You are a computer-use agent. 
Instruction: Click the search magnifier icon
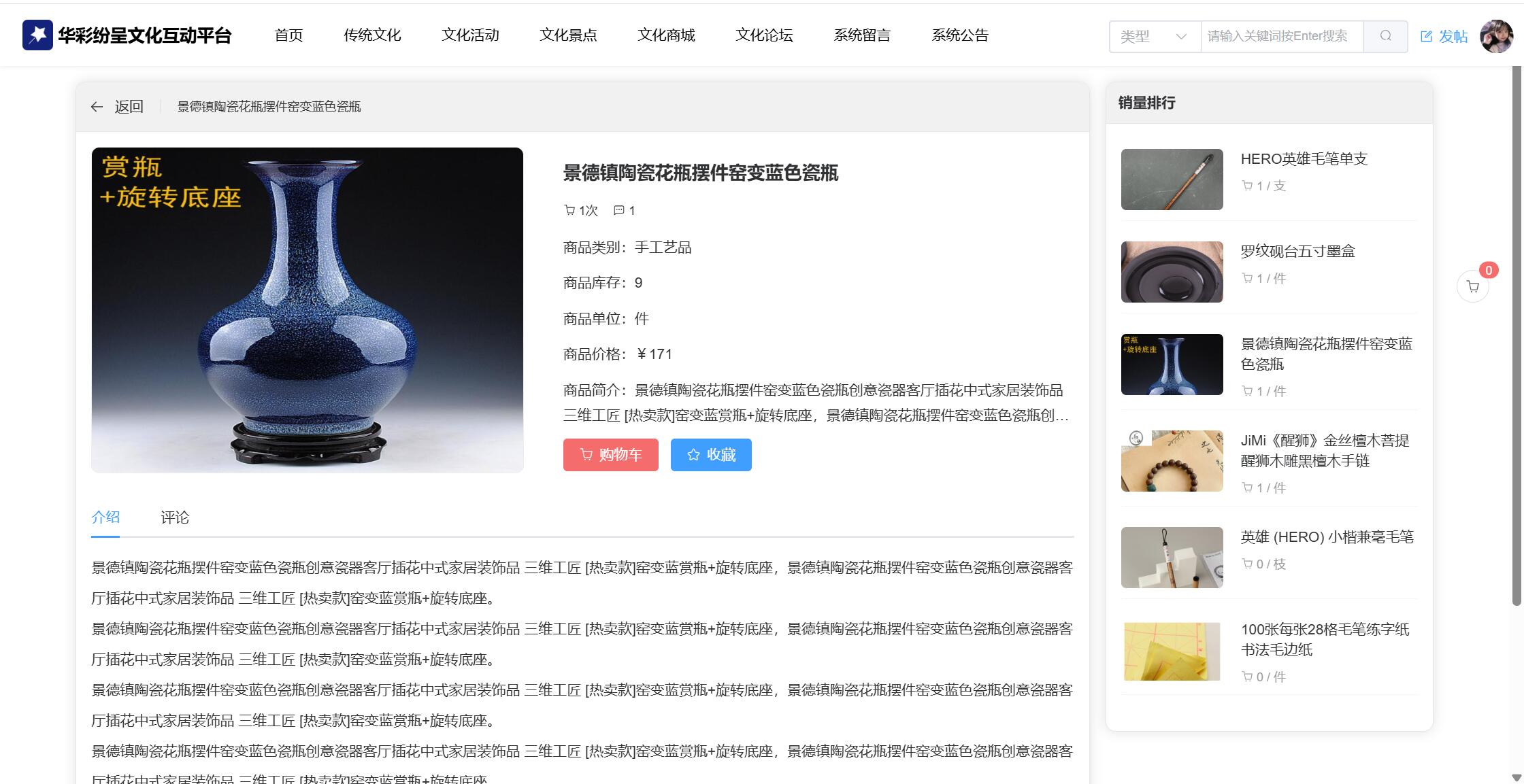click(1385, 36)
